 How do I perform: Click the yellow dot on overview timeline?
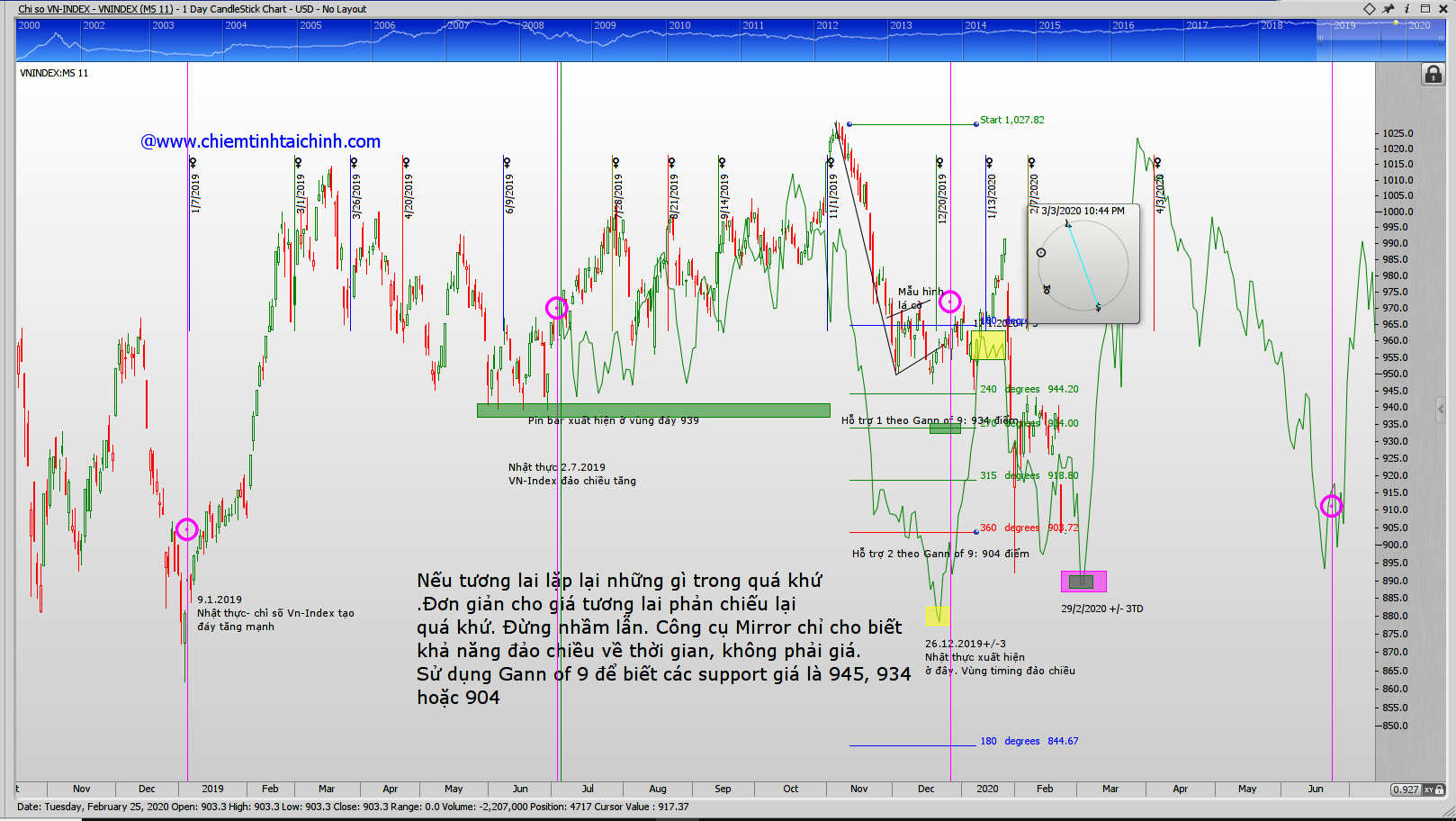[1396, 22]
